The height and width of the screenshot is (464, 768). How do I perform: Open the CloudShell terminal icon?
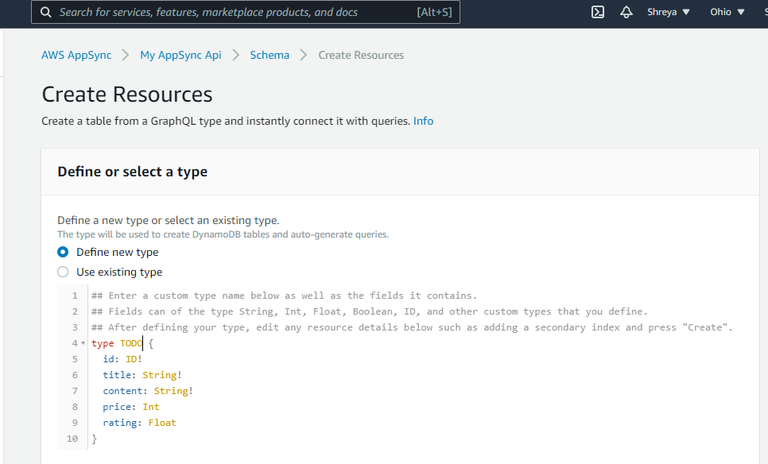tap(598, 12)
